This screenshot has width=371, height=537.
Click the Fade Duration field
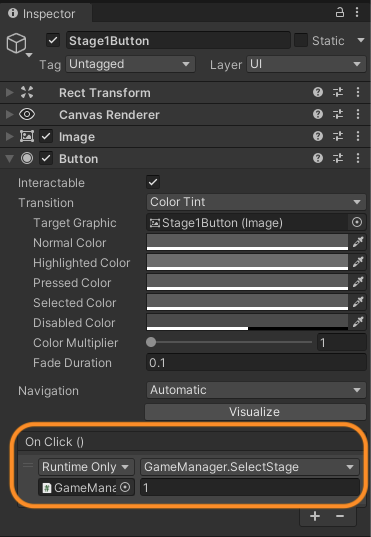click(256, 362)
